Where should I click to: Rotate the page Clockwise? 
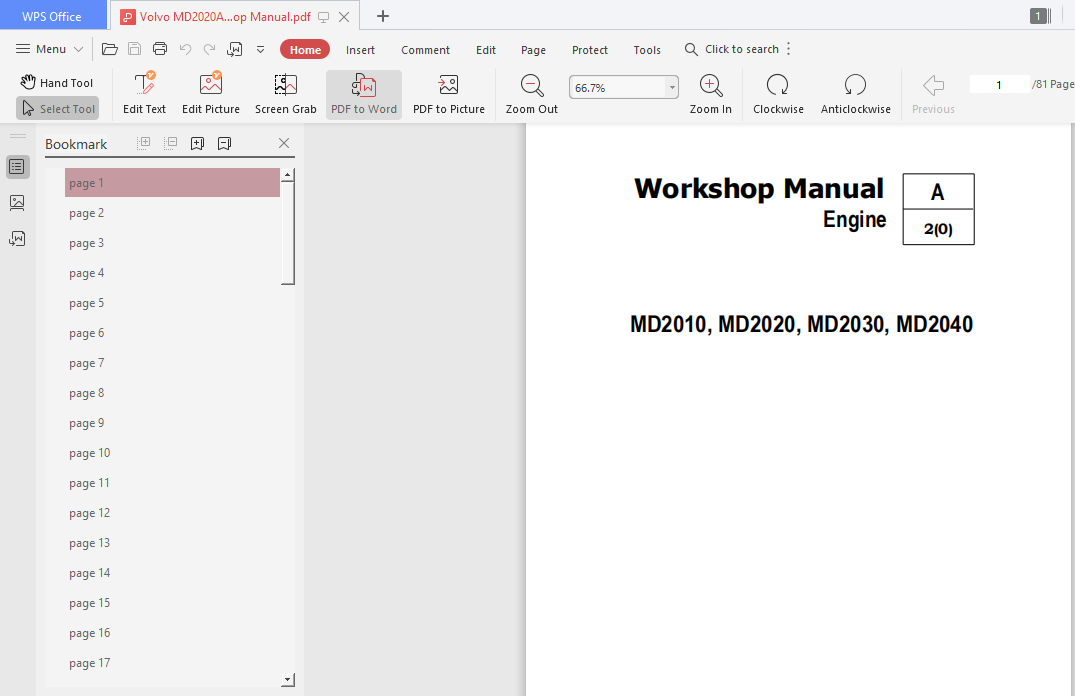click(x=778, y=94)
